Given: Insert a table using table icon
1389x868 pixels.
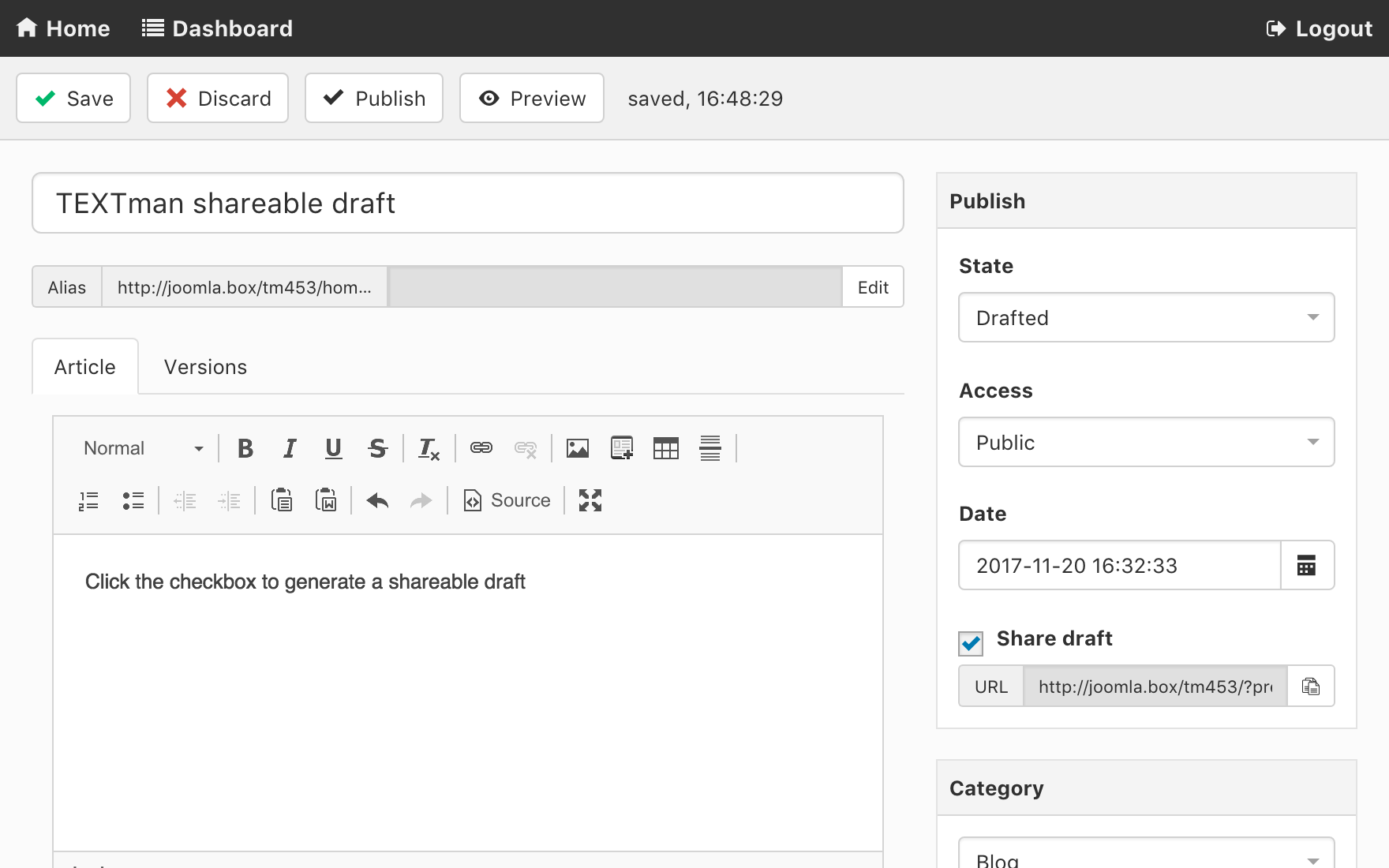Looking at the screenshot, I should pyautogui.click(x=666, y=448).
